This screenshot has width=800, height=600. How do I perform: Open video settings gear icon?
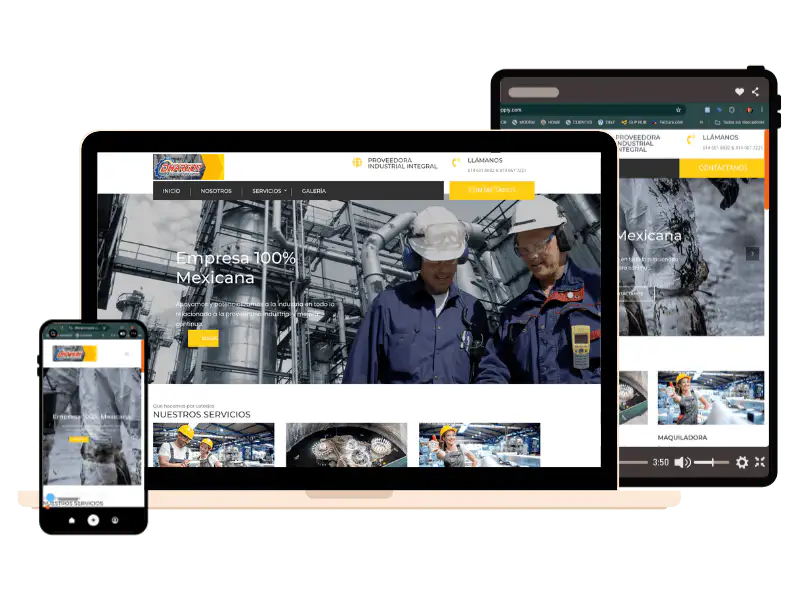tap(742, 462)
